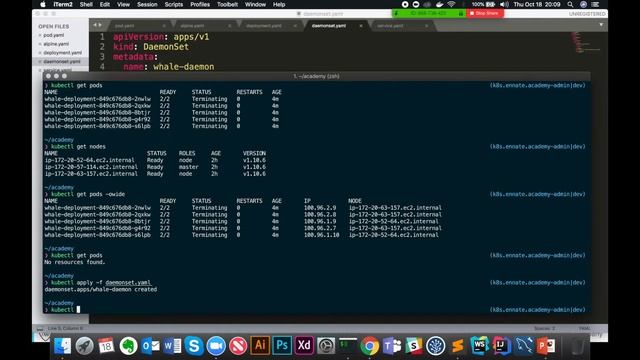Open the tab list dropdown arrow in Sublime
This screenshot has width=640, height=360.
point(601,25)
